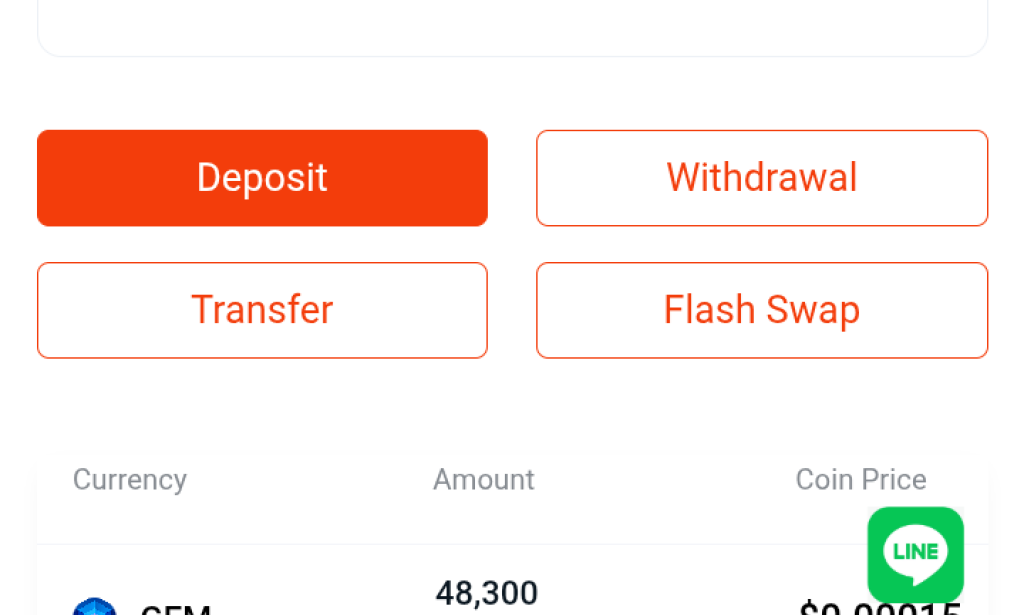Click the 48,300 GFM amount value
This screenshot has width=1024, height=615.
[x=486, y=593]
